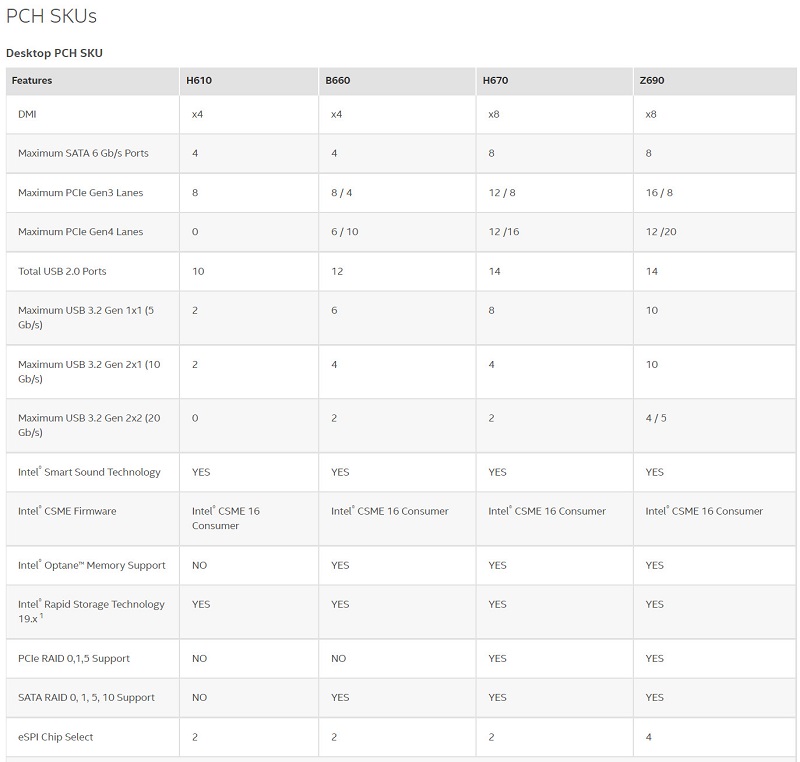Select the Maximum PCIe Gen3 Lanes row label

point(81,192)
